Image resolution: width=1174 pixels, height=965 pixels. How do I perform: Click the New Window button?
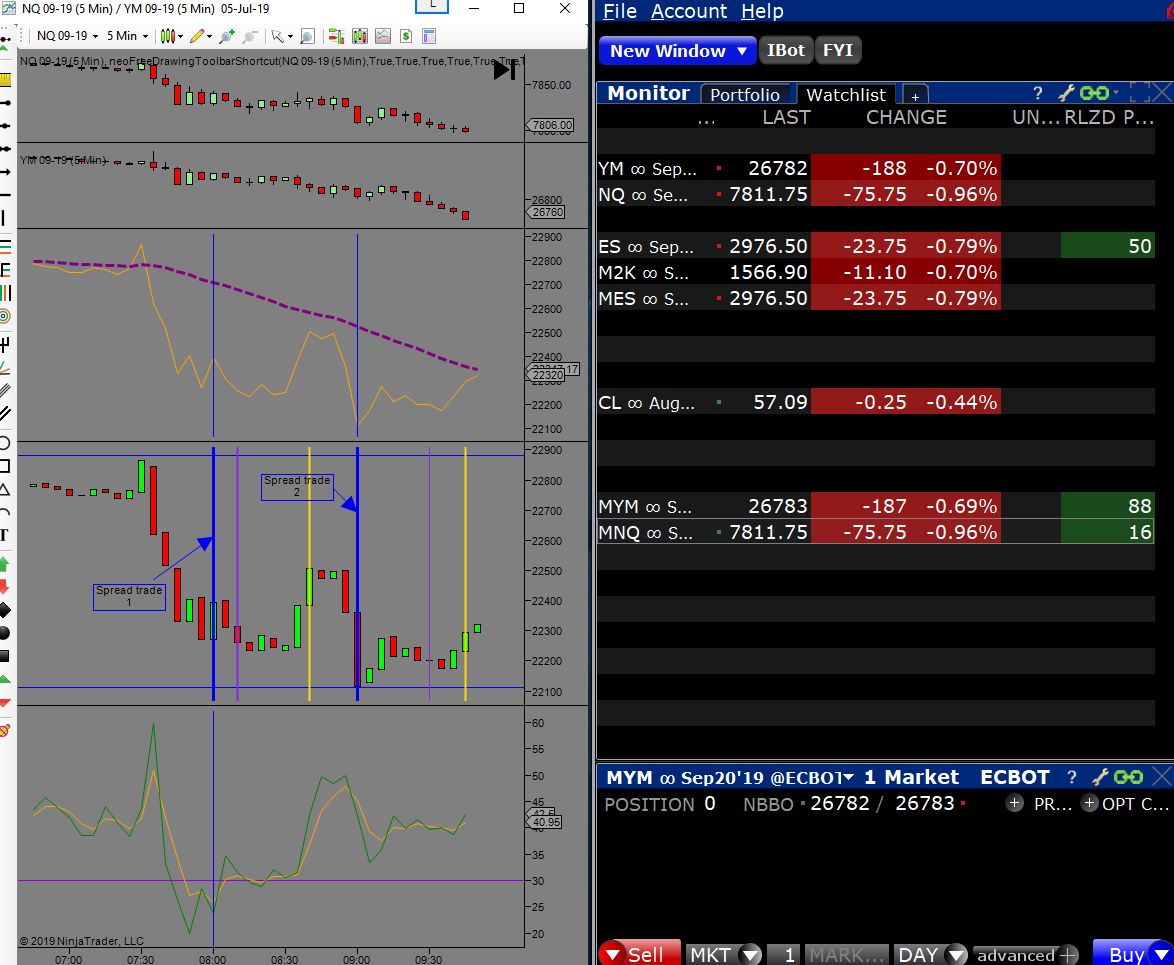678,51
